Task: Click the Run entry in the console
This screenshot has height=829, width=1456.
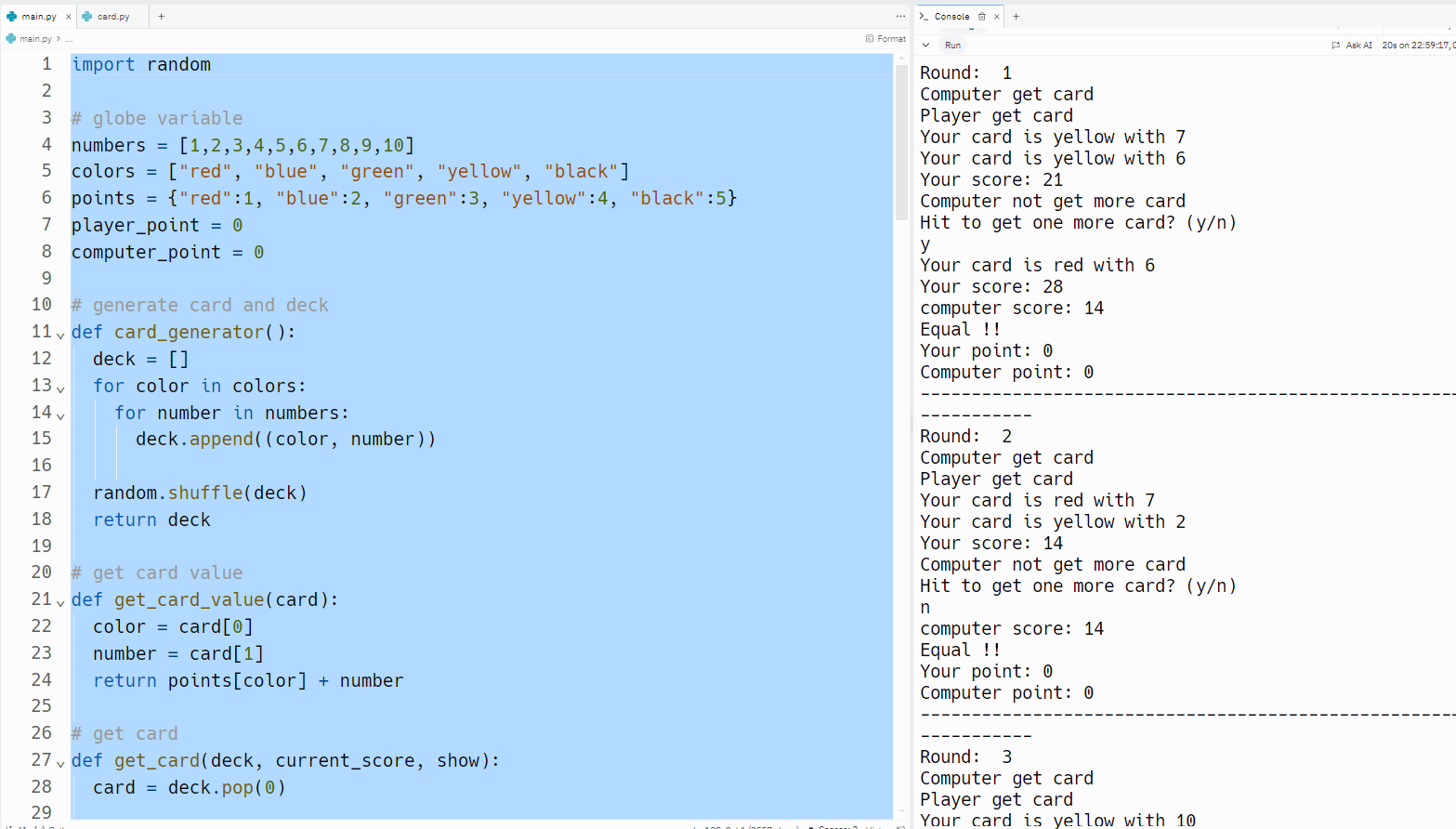Action: (952, 45)
